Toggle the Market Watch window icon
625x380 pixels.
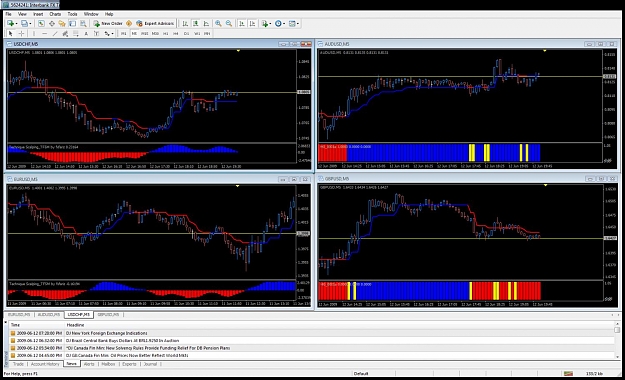point(41,24)
